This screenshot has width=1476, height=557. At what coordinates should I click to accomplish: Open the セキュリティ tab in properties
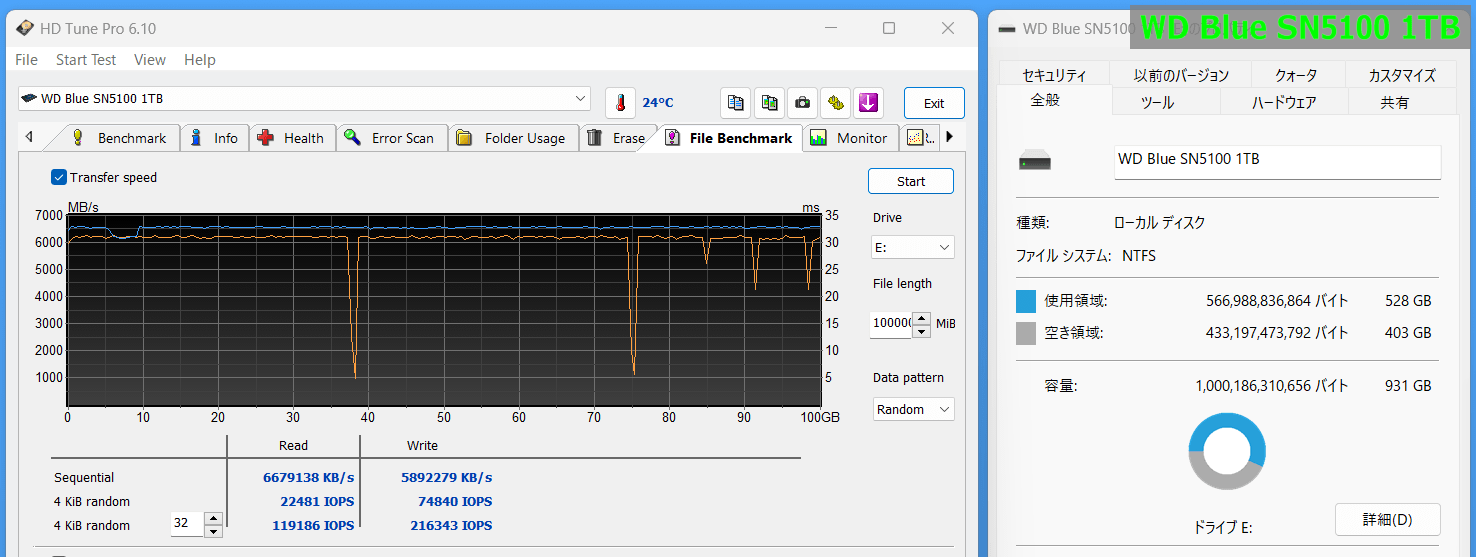coord(1054,75)
